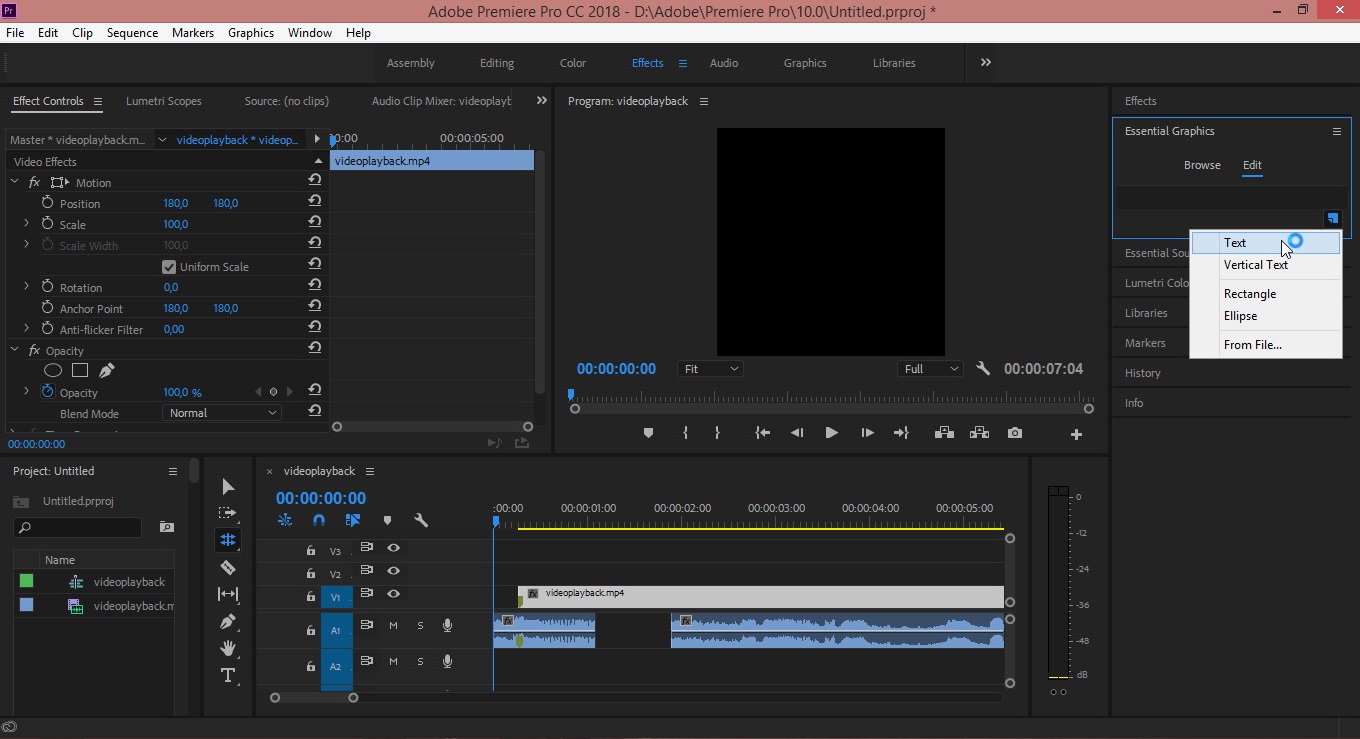Select the Hand tool

pos(228,648)
